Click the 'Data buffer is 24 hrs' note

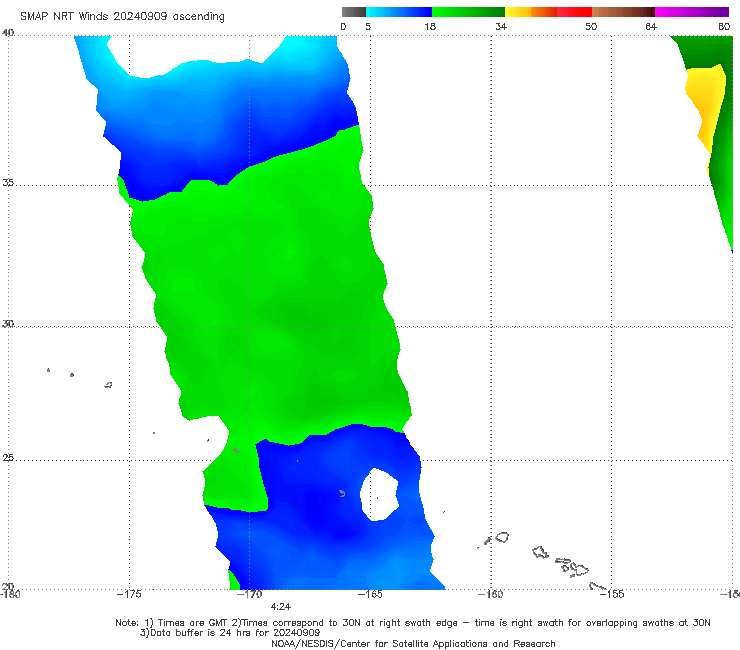pyautogui.click(x=230, y=633)
